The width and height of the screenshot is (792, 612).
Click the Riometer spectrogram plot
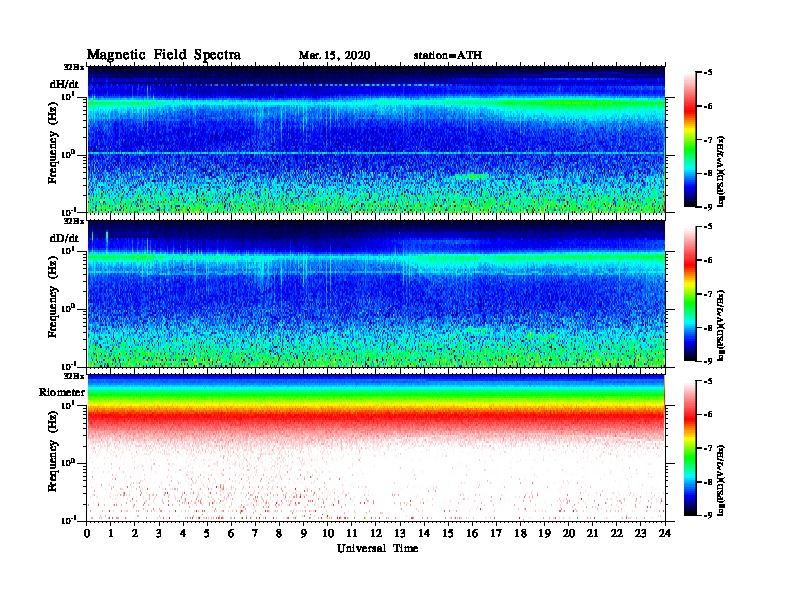376,448
